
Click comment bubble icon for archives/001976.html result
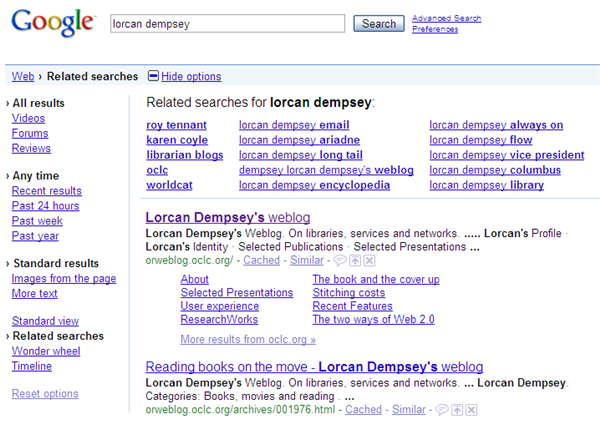(x=442, y=410)
